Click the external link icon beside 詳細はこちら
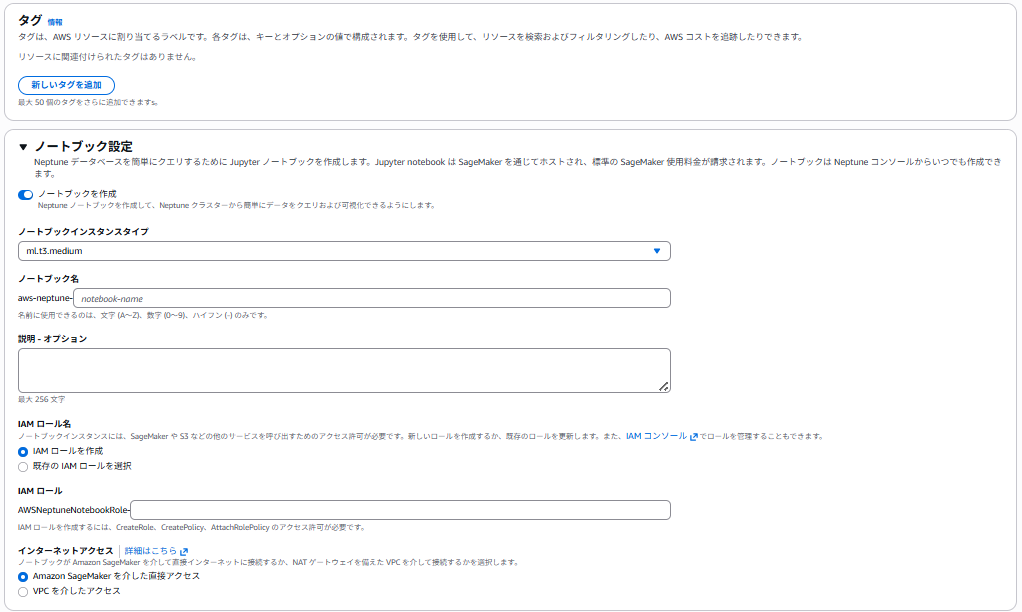 point(184,551)
